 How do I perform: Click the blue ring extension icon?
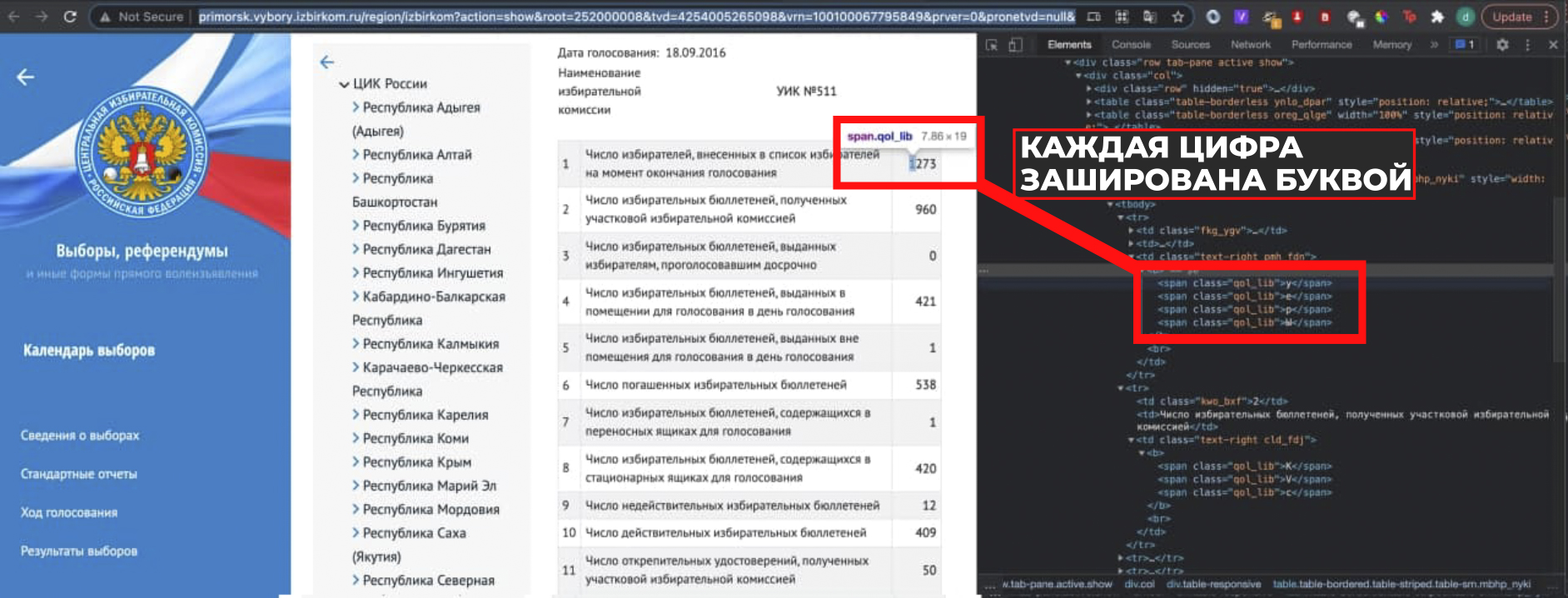(x=1213, y=17)
